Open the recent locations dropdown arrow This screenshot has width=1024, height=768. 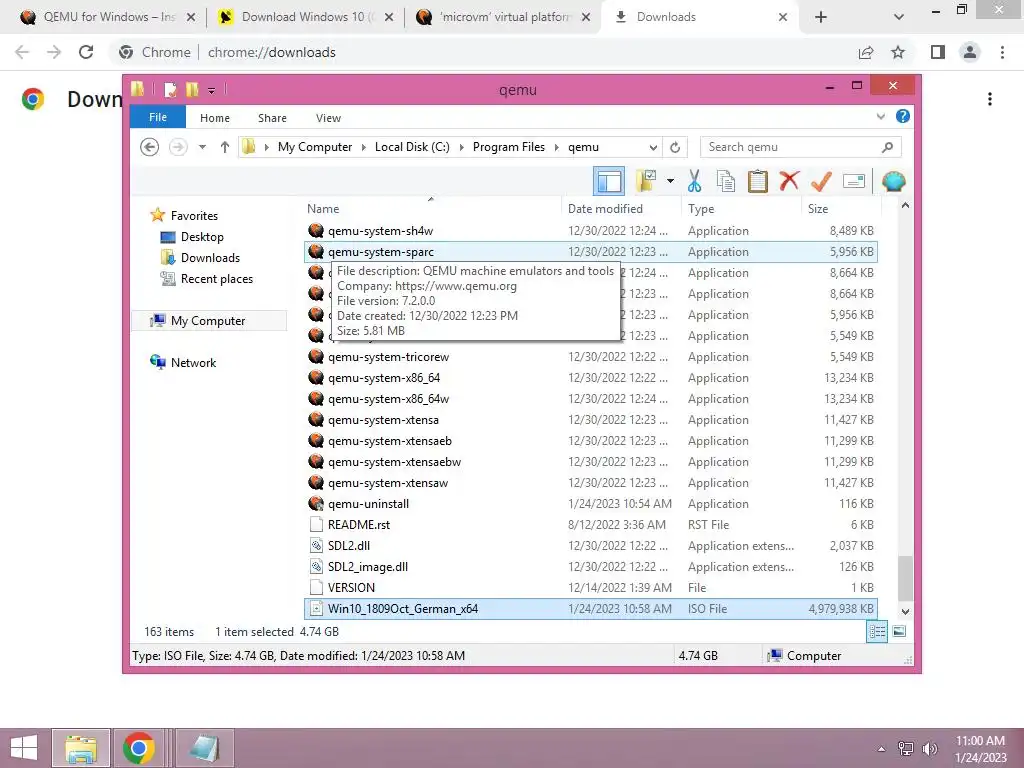coord(202,147)
